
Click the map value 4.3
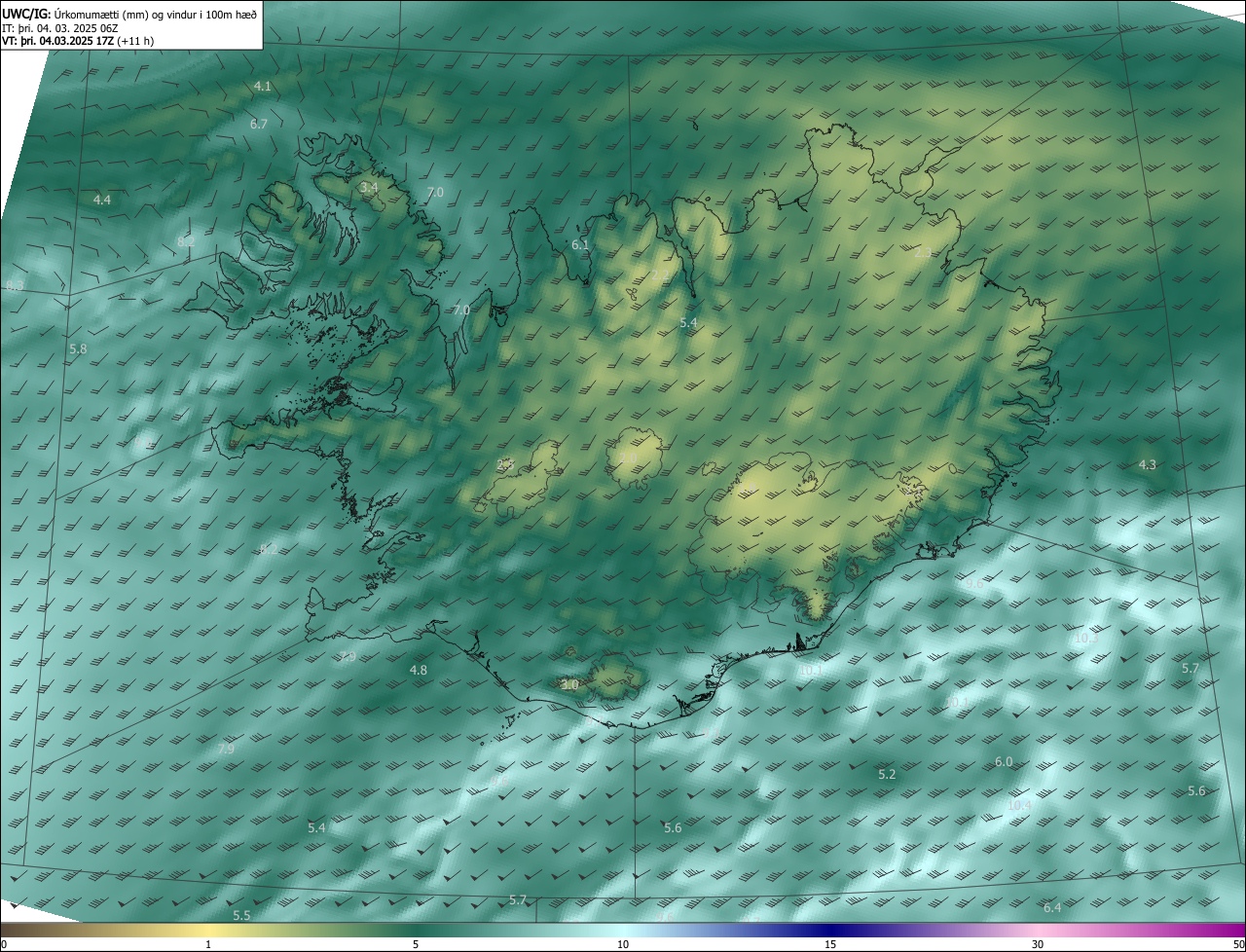click(1147, 465)
